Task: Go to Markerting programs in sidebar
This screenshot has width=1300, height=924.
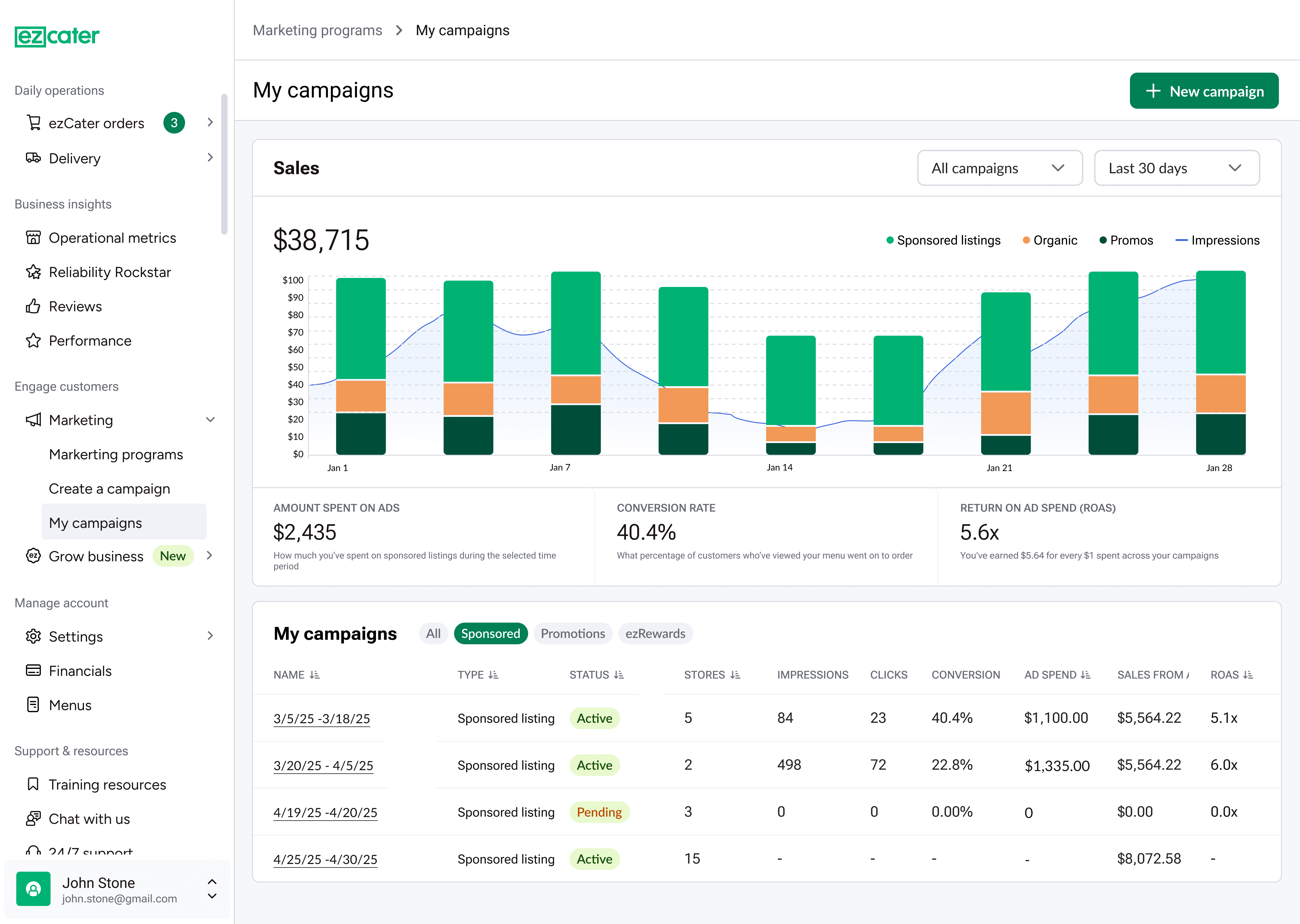Action: pos(116,455)
